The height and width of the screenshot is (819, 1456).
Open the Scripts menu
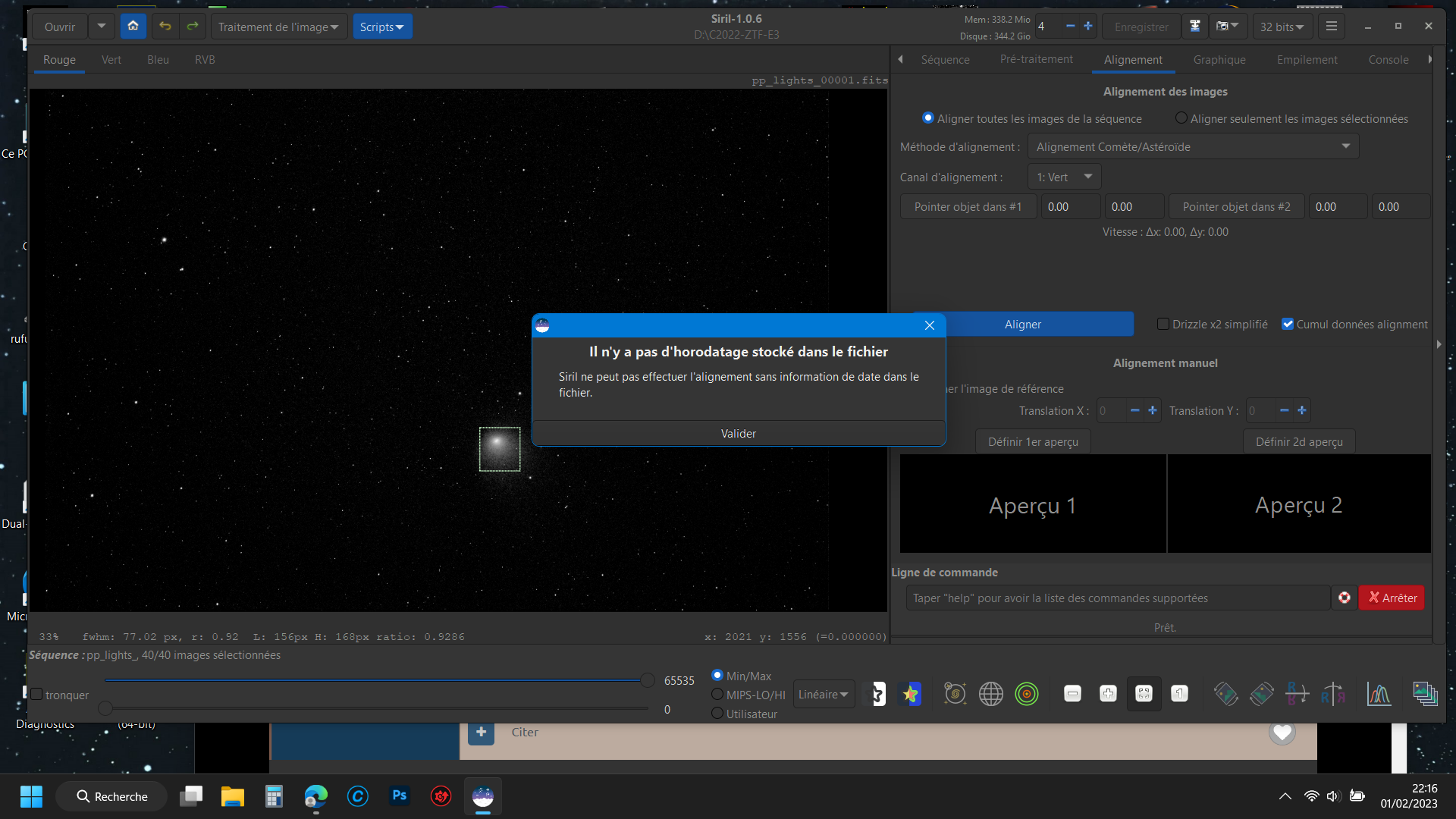coord(381,27)
